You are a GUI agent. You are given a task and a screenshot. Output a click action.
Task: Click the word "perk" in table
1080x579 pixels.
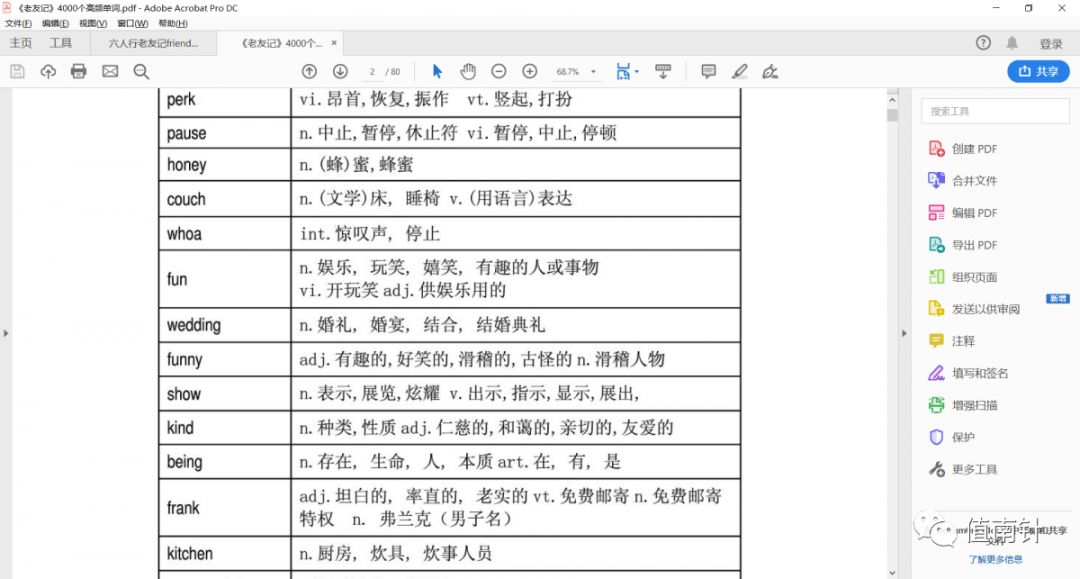click(181, 100)
